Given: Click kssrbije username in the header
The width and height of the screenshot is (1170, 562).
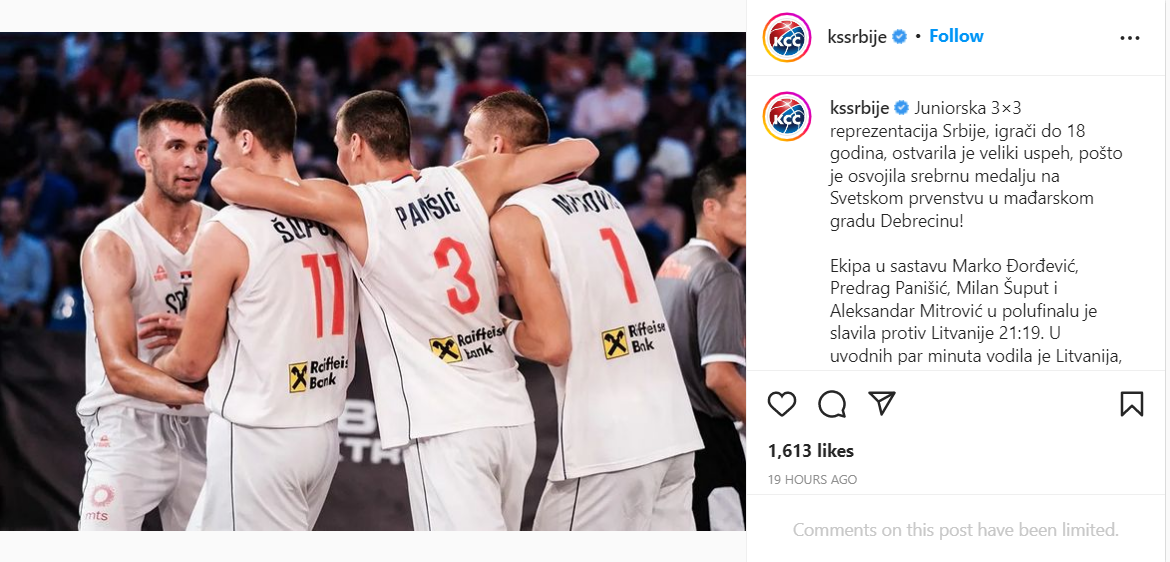Looking at the screenshot, I should [857, 37].
